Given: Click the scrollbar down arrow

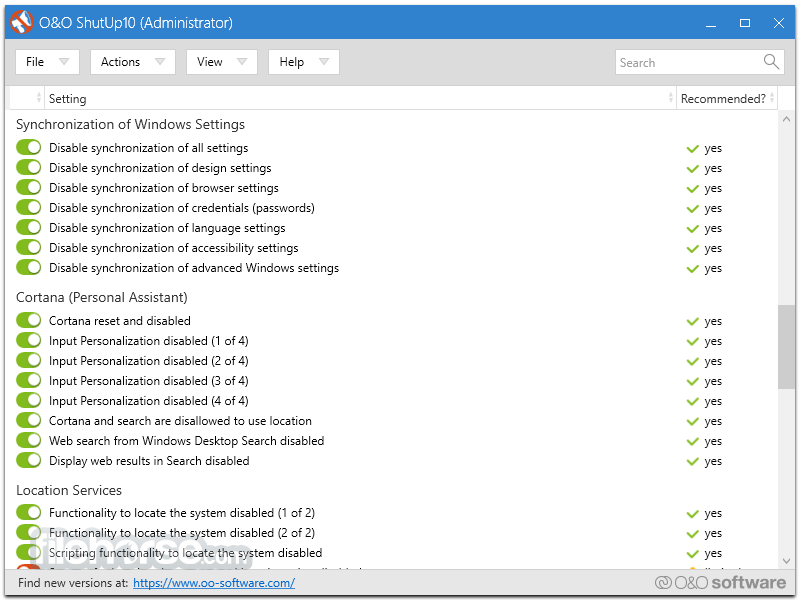Looking at the screenshot, I should pyautogui.click(x=786, y=561).
